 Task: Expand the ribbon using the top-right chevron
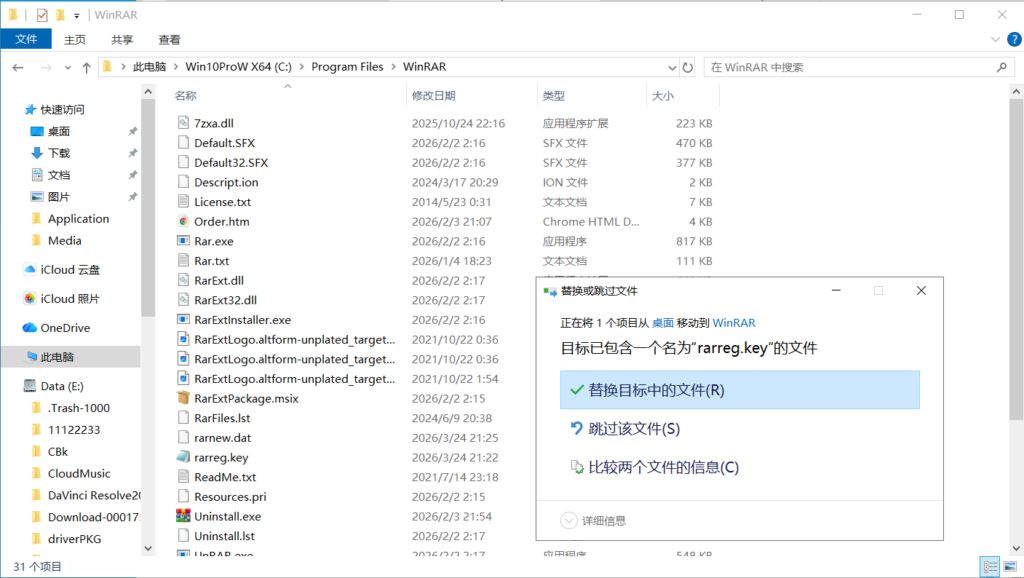994,40
